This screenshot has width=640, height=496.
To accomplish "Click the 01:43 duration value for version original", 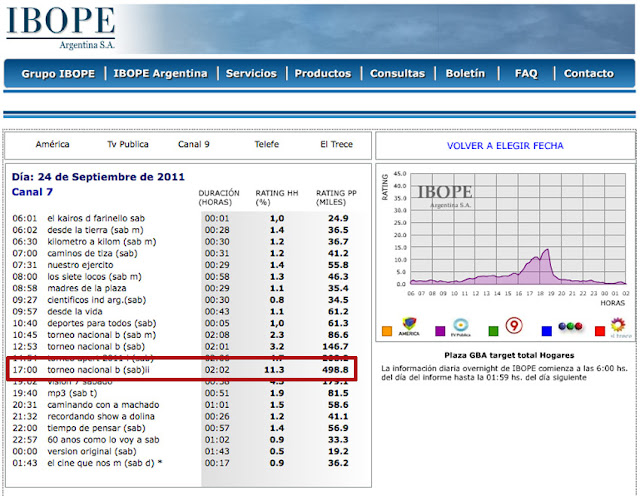I will coord(217,452).
